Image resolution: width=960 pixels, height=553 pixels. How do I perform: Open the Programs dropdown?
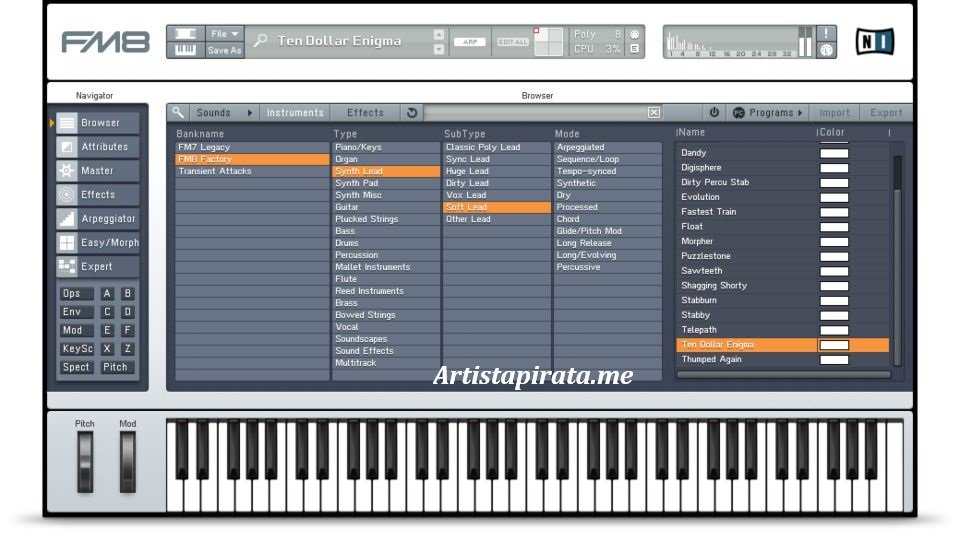pos(768,113)
